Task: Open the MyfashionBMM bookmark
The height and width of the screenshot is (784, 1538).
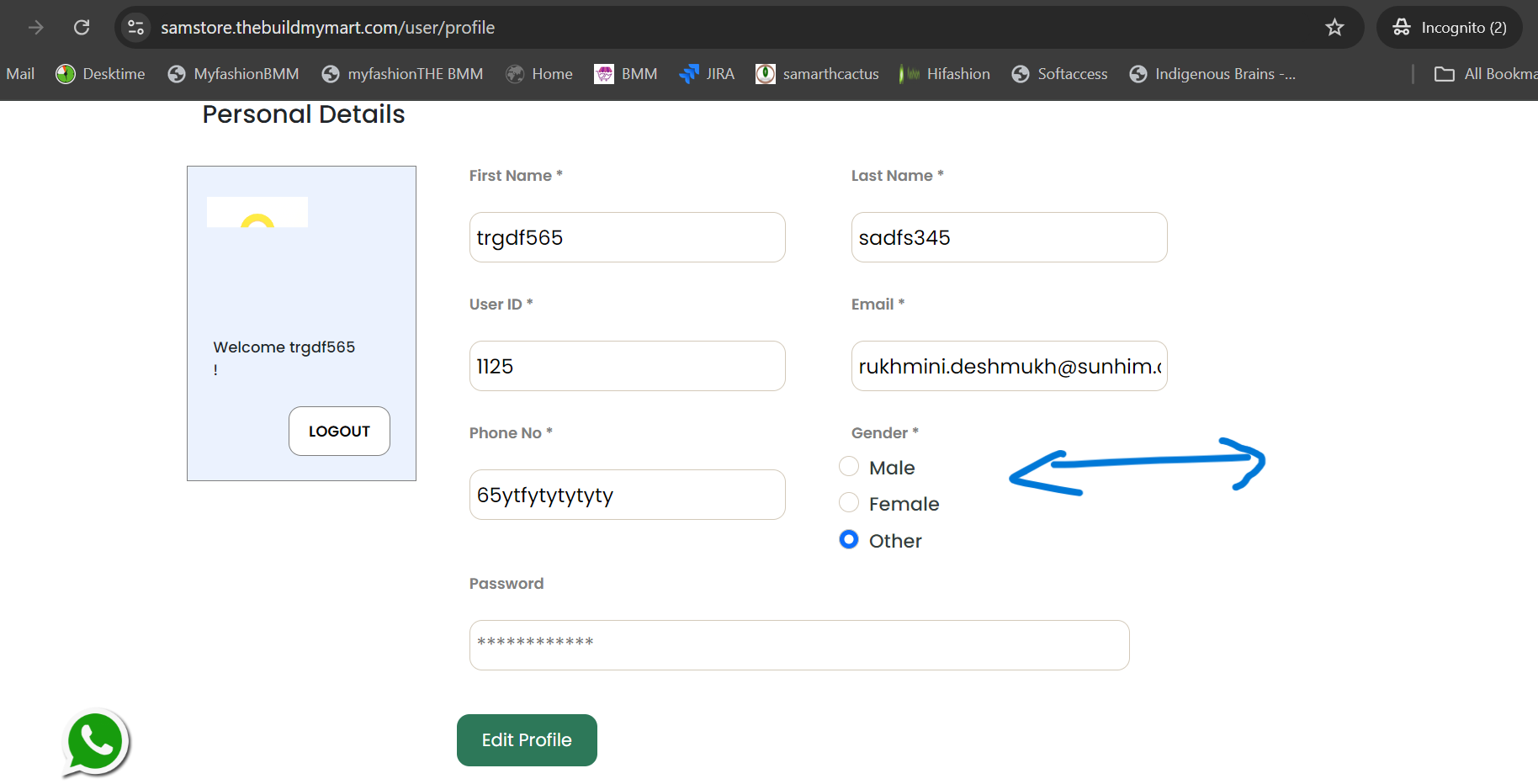Action: [x=233, y=74]
